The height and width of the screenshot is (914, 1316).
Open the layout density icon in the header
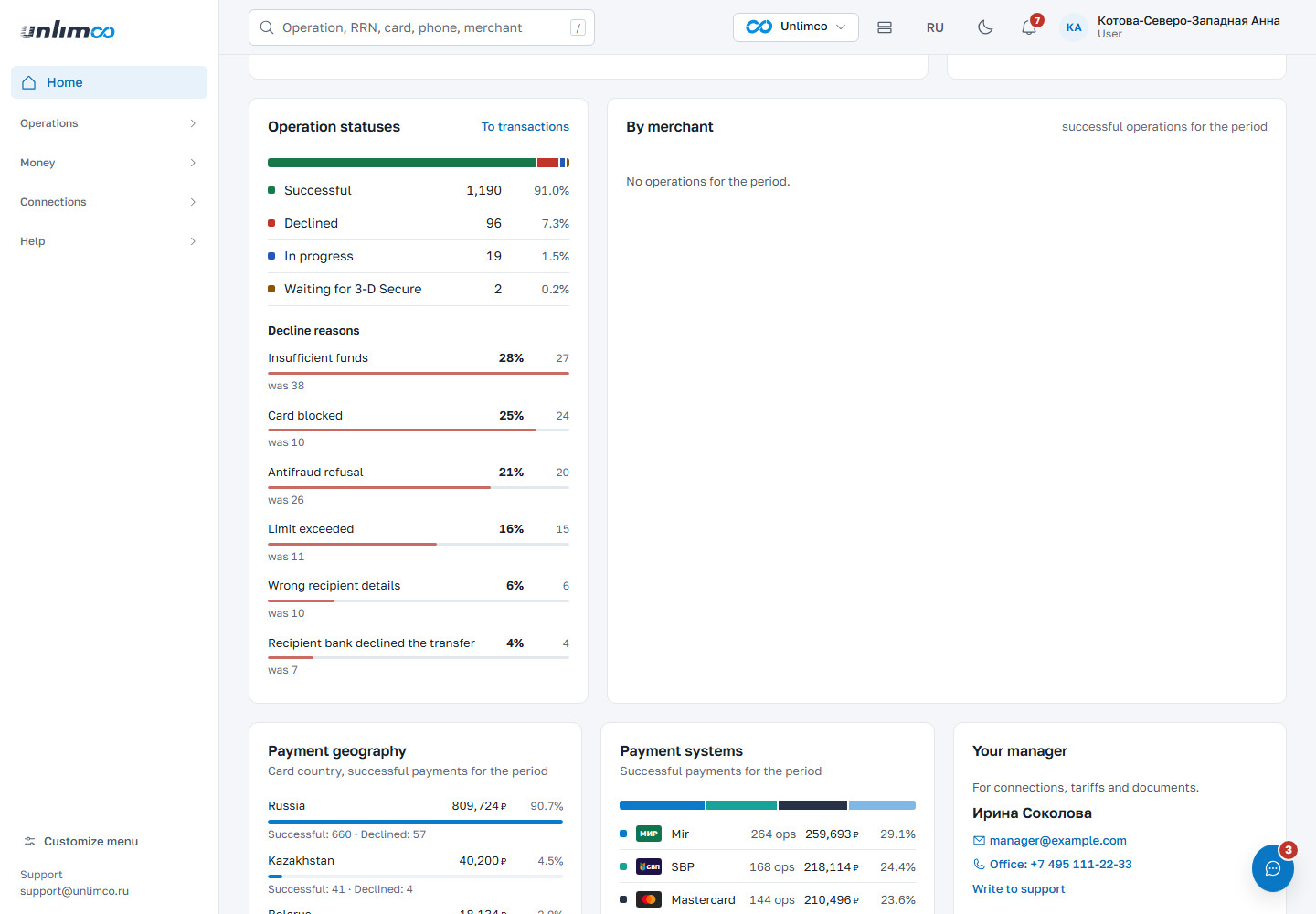tap(885, 27)
